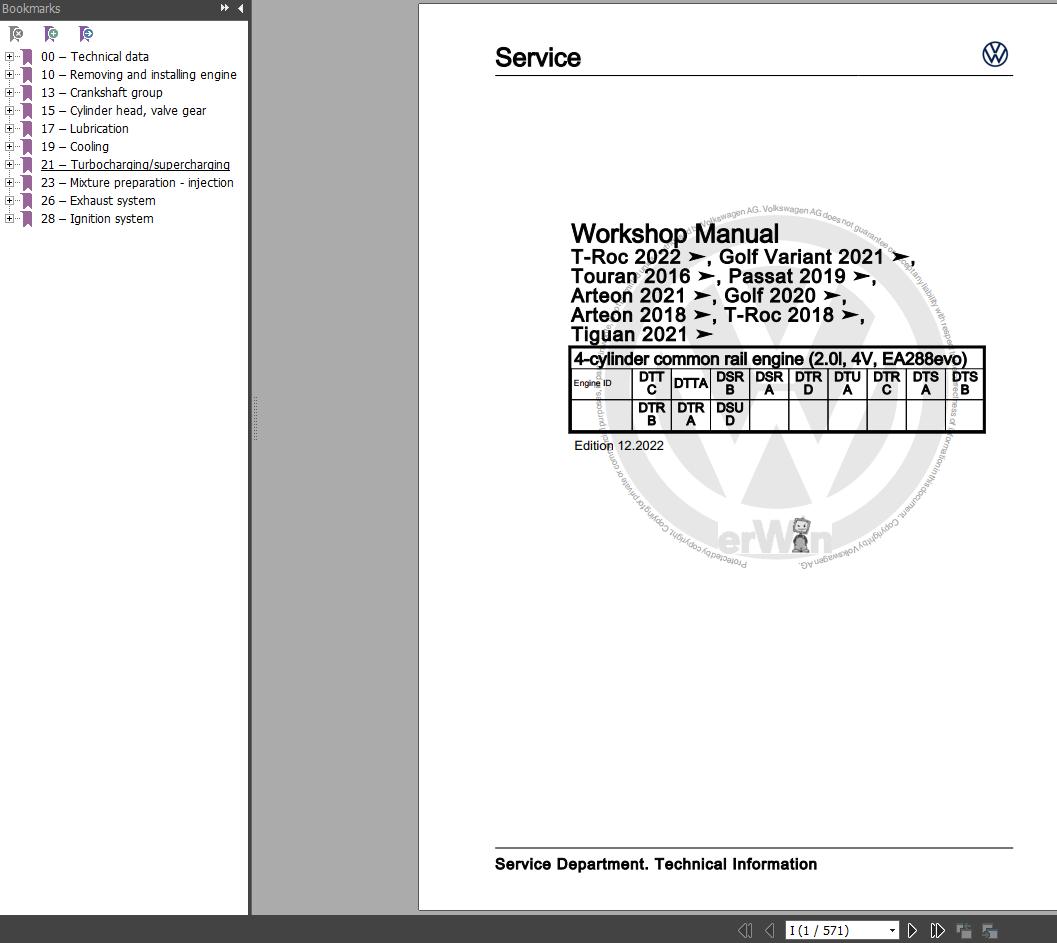The image size is (1057, 943).
Task: Click inside the page number input field
Action: 830,930
